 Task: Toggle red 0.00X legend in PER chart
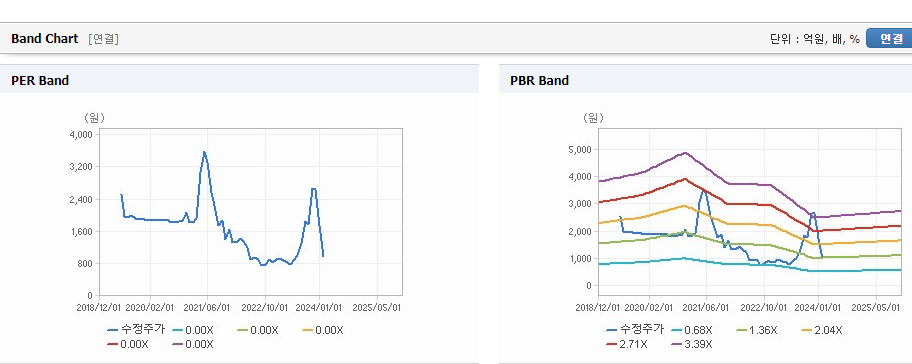tap(129, 344)
